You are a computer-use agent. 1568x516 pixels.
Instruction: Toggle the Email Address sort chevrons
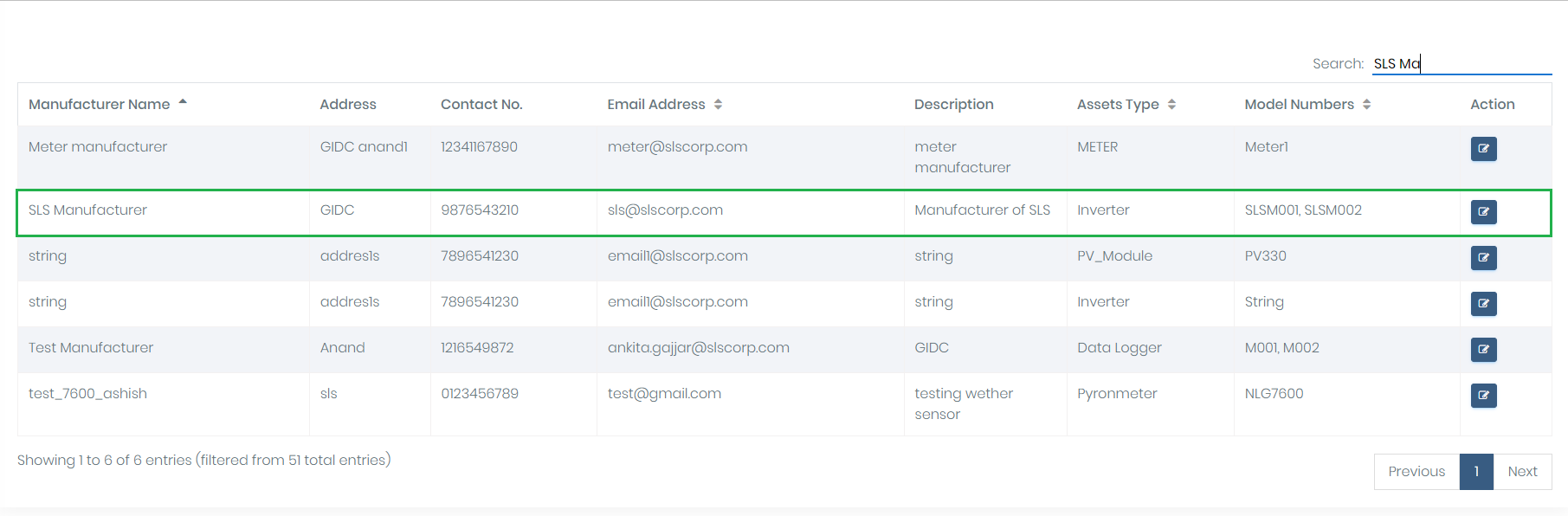719,104
